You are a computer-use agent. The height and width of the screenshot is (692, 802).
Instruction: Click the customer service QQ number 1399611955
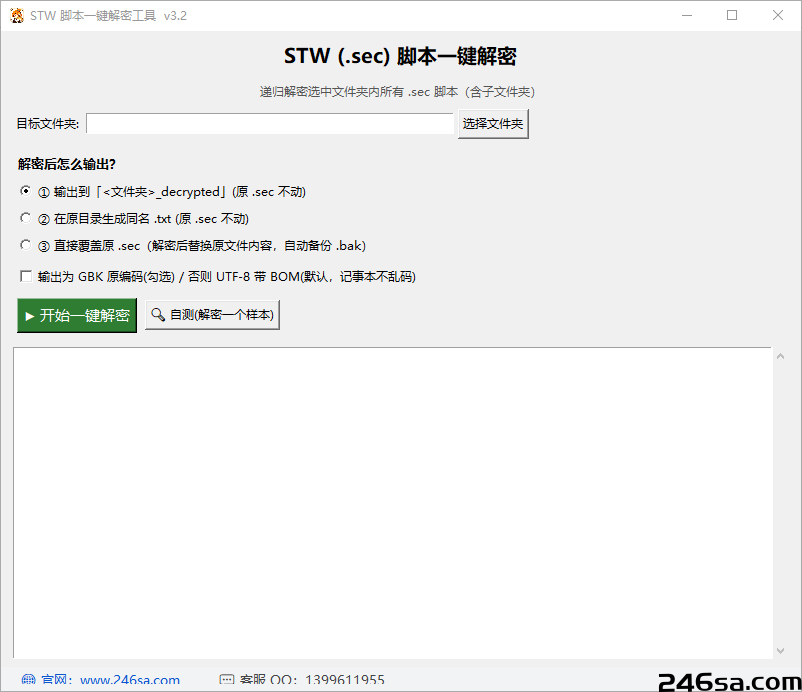(345, 680)
